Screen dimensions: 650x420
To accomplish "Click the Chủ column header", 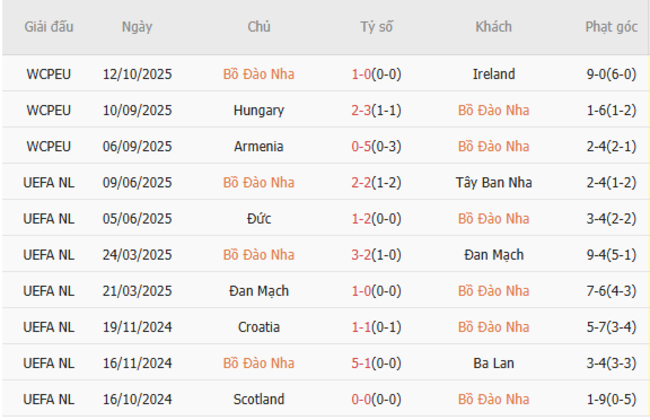I will point(258,28).
